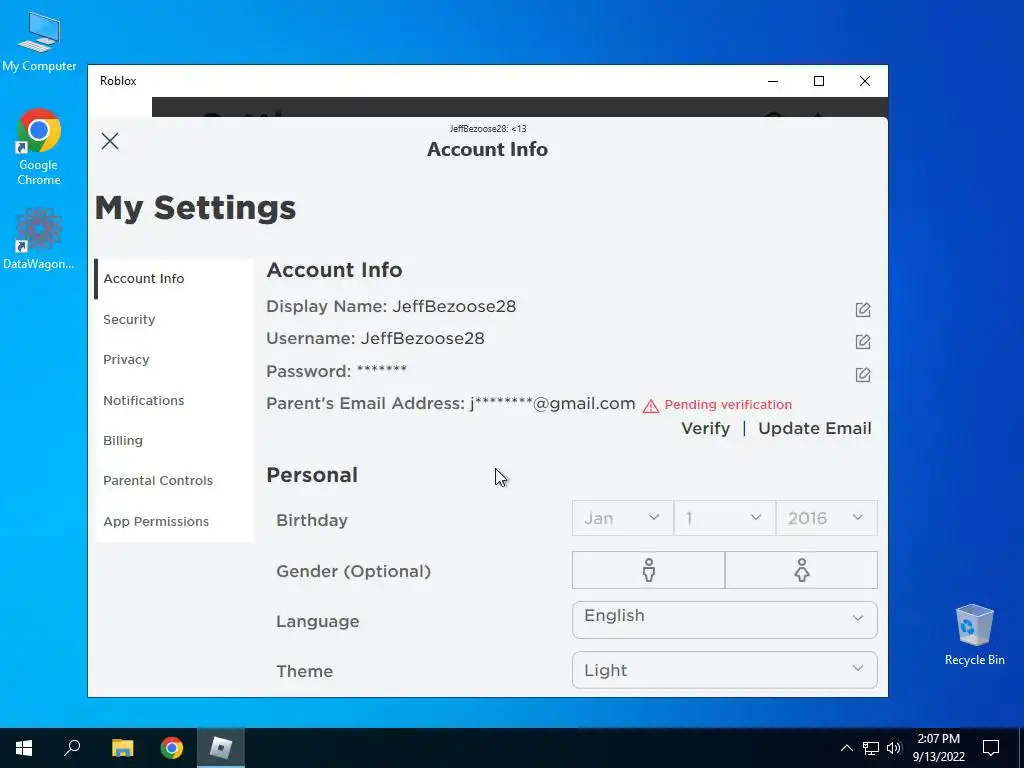
Task: Open the Google Chrome desktop shortcut
Action: [39, 148]
